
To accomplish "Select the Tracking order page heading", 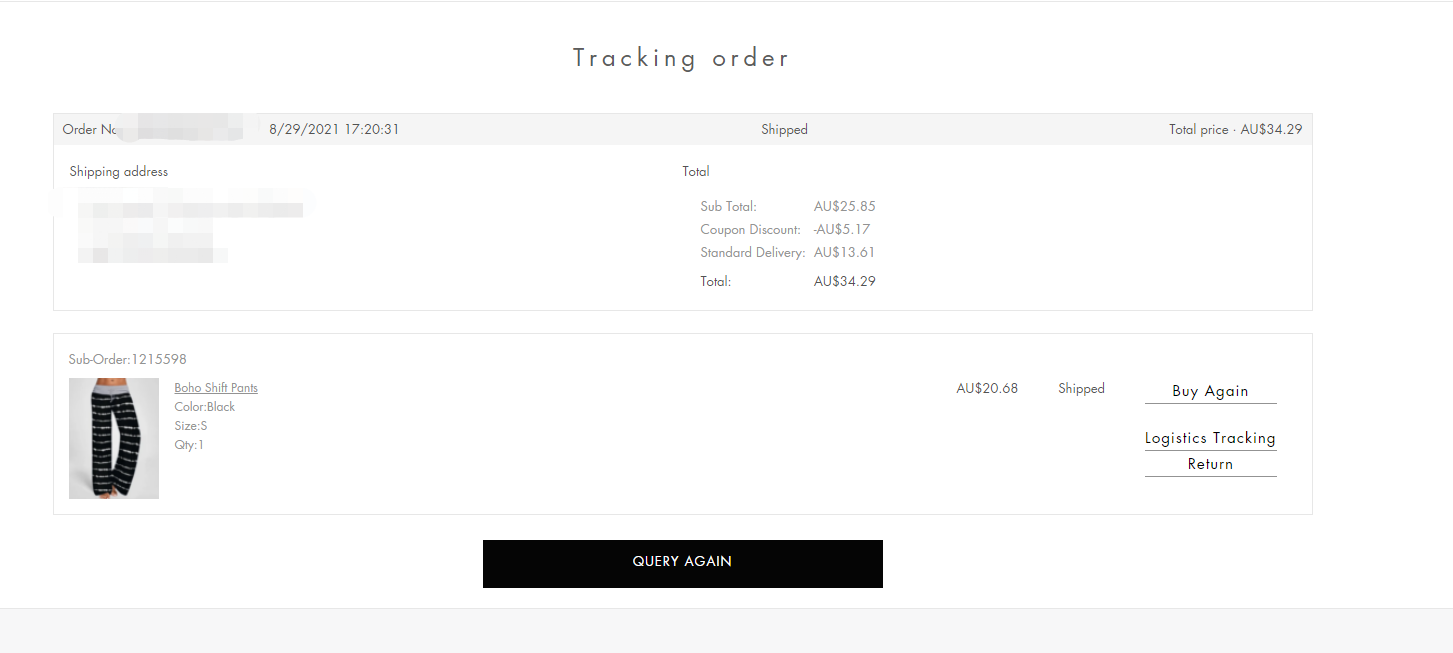I will 681,58.
